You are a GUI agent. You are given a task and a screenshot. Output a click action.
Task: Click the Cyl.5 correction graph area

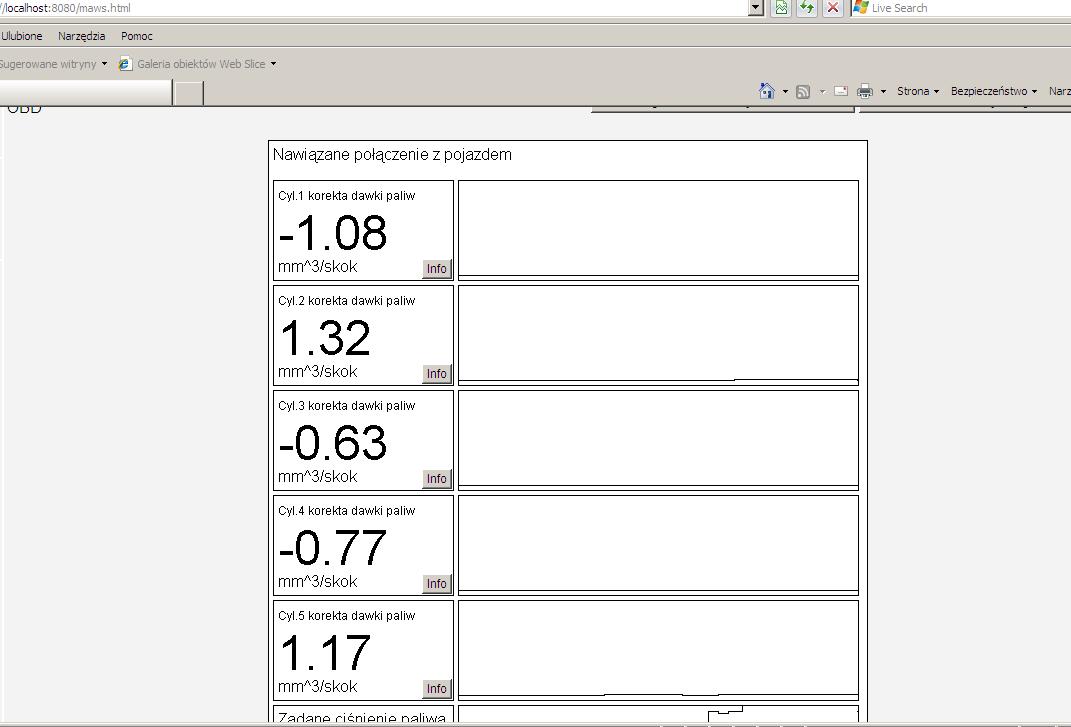point(658,650)
